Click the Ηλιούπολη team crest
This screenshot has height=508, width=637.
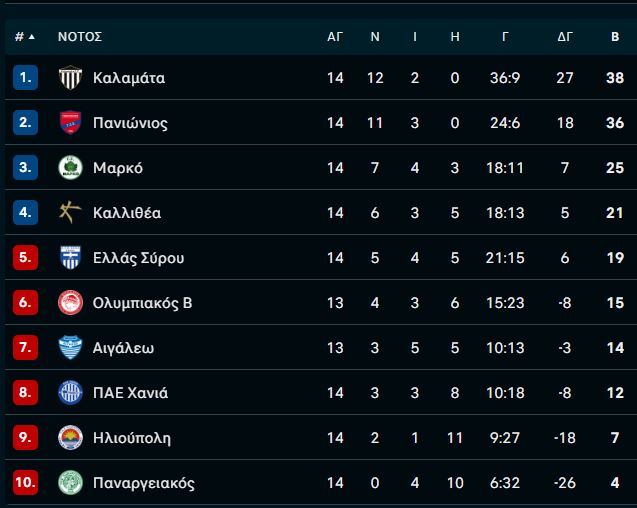pos(70,438)
